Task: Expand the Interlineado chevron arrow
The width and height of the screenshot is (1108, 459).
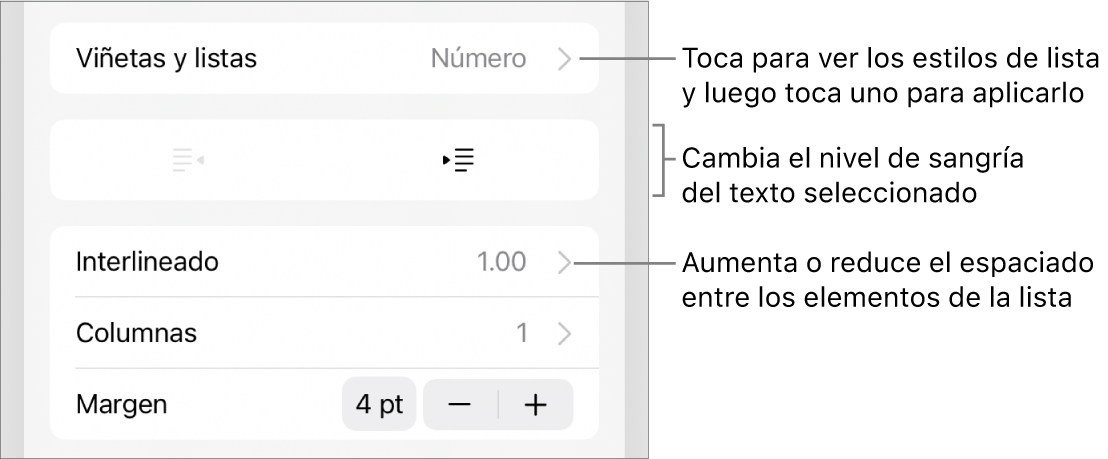Action: click(x=564, y=263)
